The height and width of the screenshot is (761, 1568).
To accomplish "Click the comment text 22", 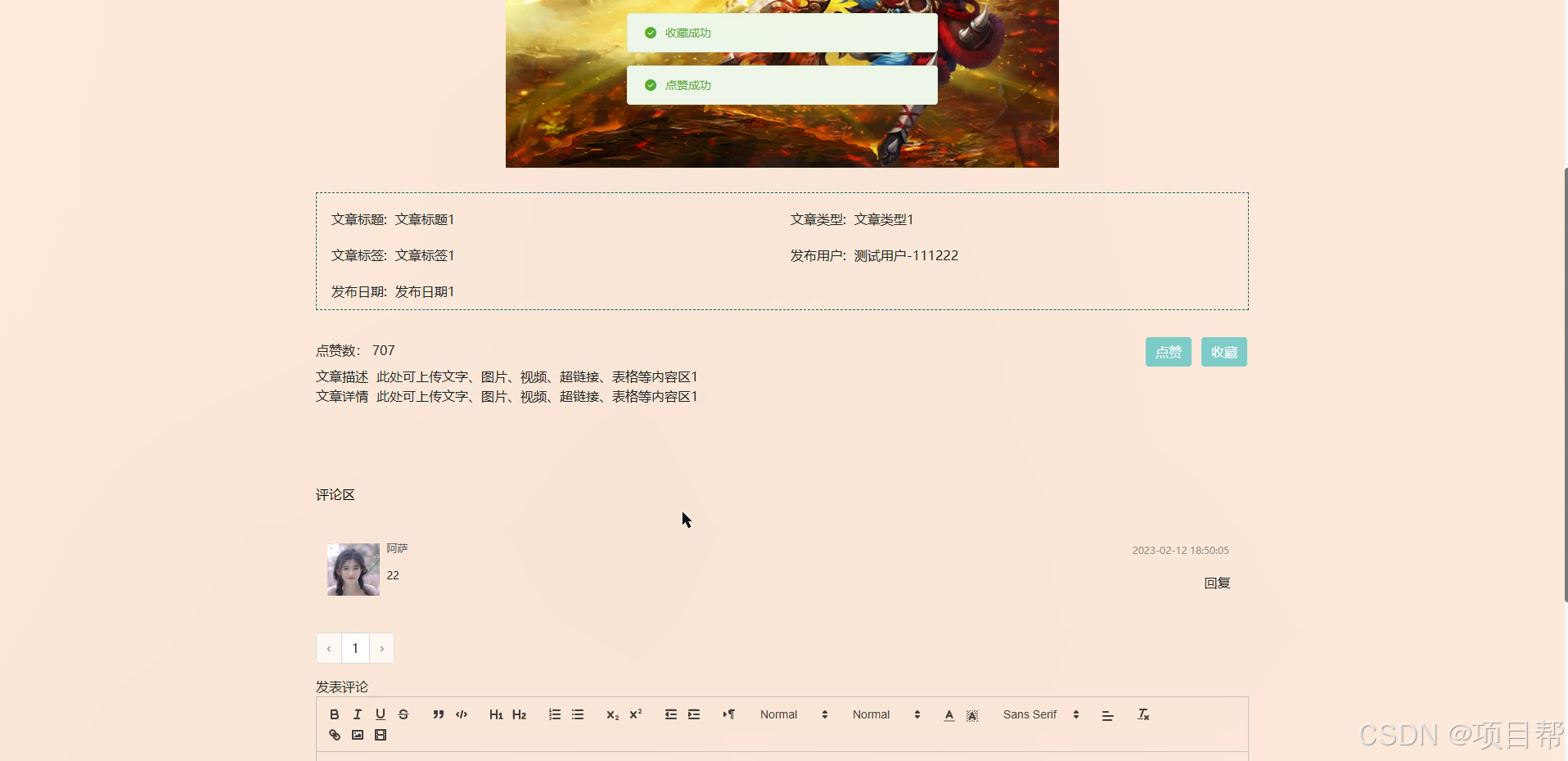I will tap(393, 575).
